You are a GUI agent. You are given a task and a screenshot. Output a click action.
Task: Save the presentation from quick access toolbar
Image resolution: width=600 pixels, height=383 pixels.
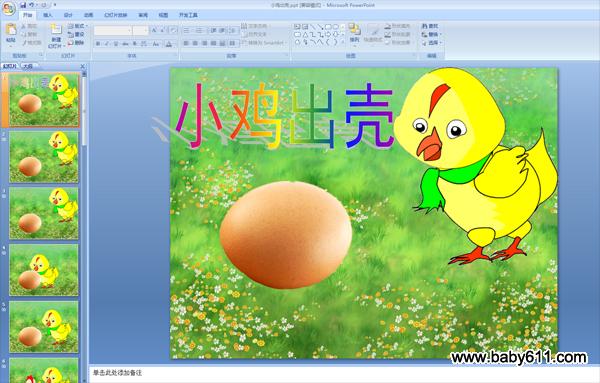(23, 5)
